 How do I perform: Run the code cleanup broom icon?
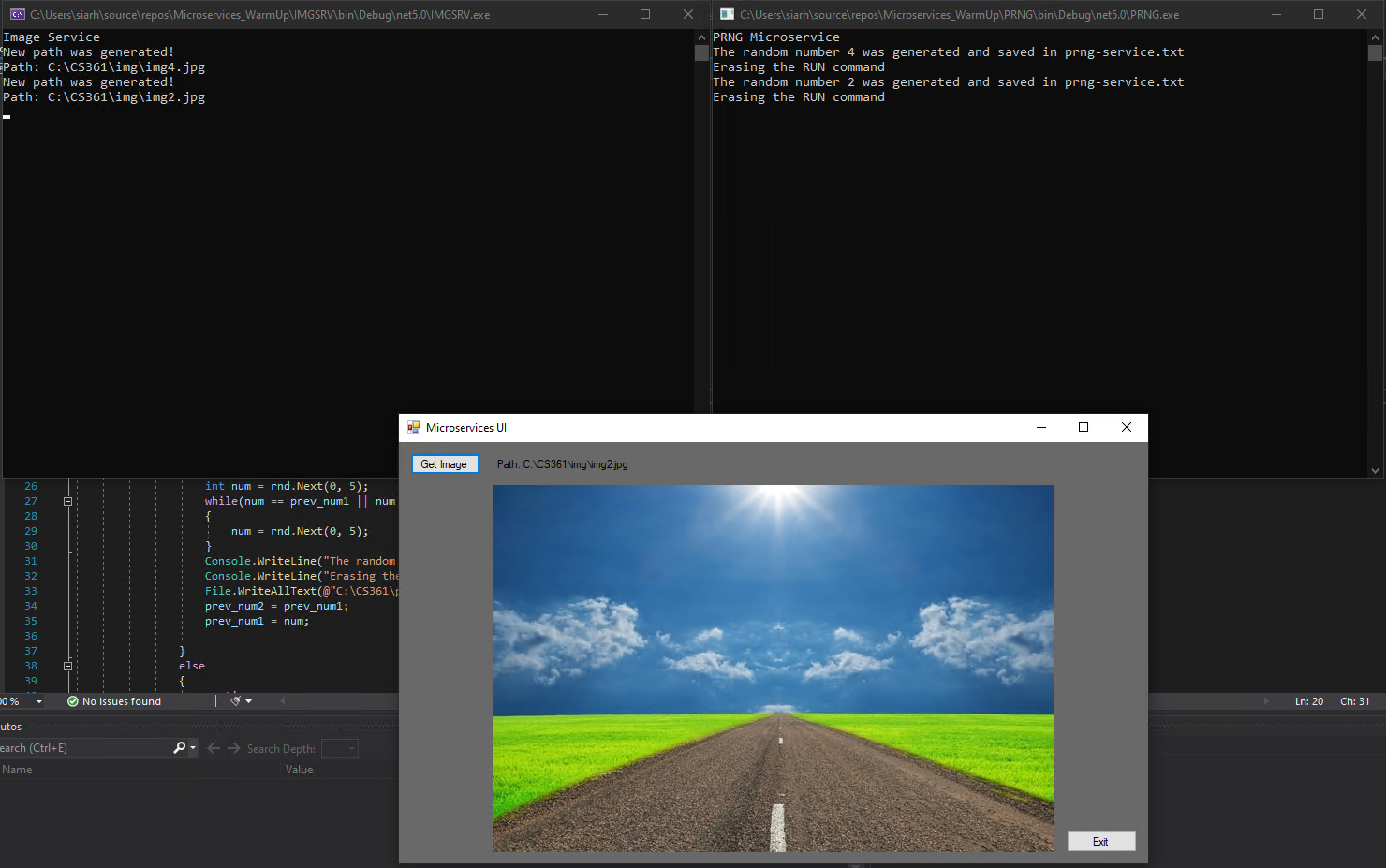pyautogui.click(x=236, y=700)
